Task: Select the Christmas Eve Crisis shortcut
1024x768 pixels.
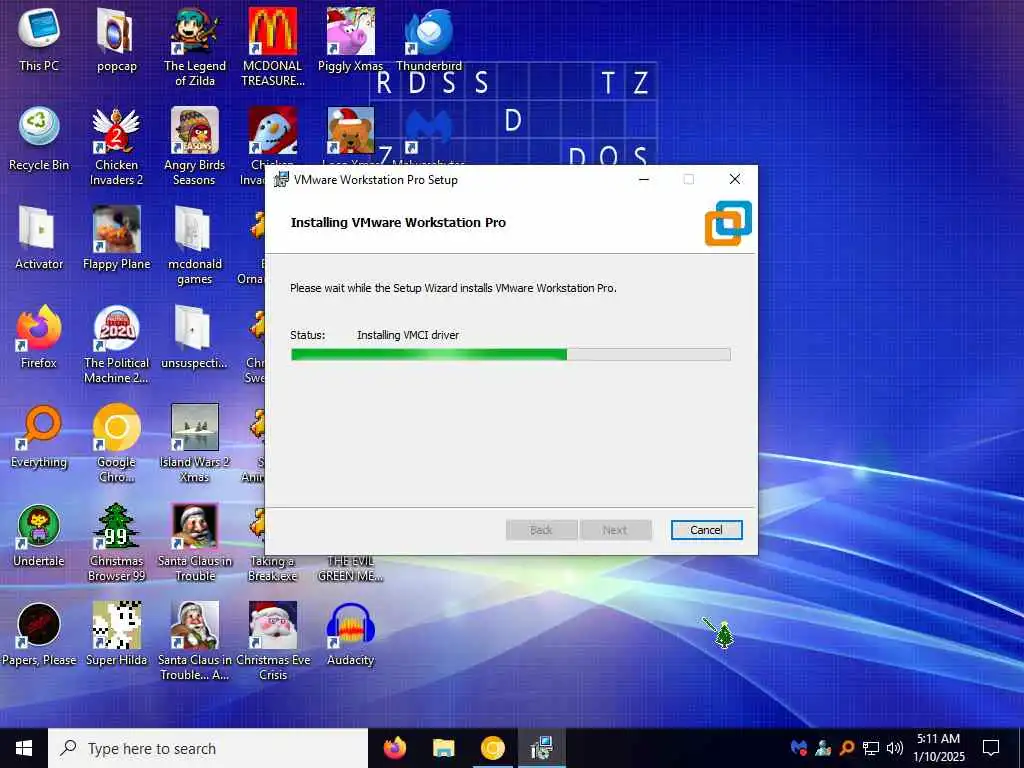Action: tap(272, 641)
